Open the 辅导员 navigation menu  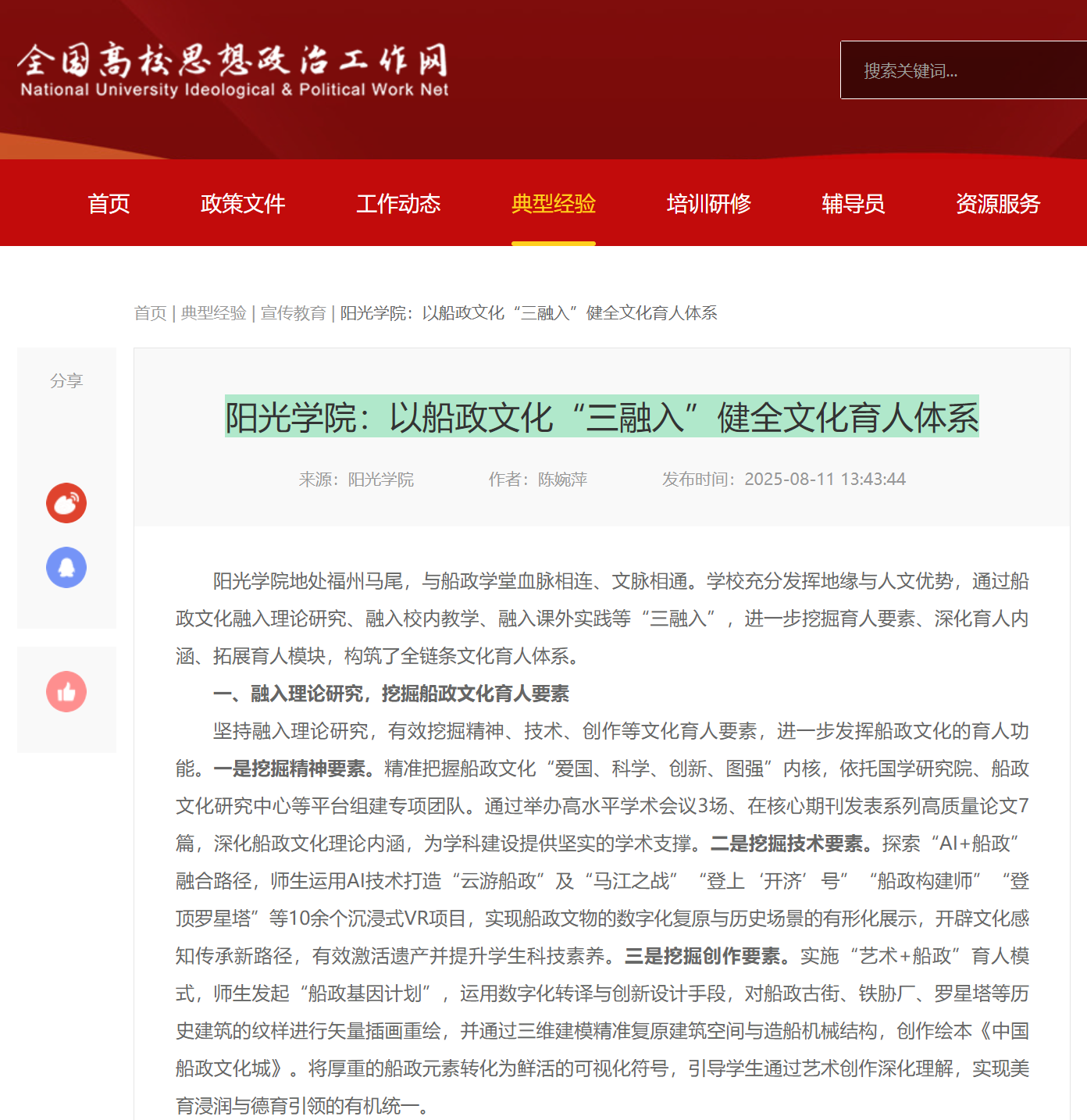click(854, 204)
